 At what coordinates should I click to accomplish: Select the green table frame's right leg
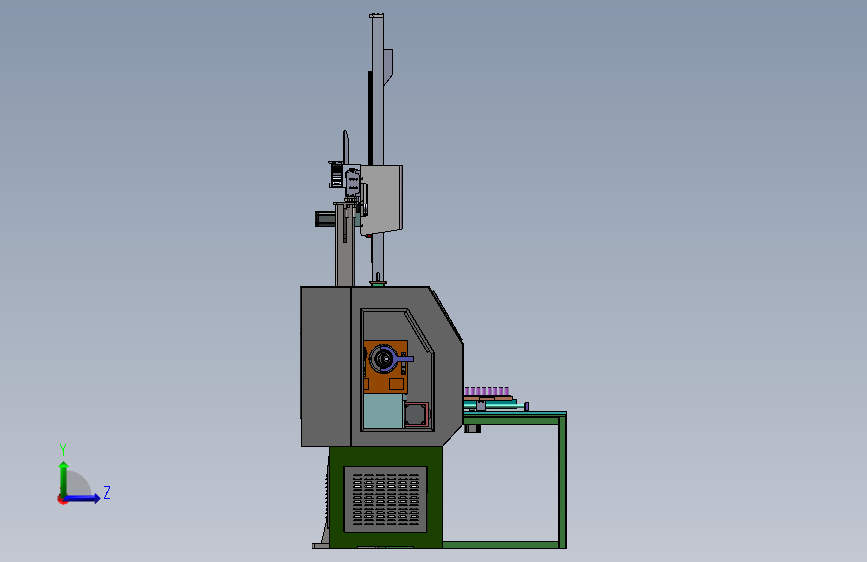[x=562, y=481]
